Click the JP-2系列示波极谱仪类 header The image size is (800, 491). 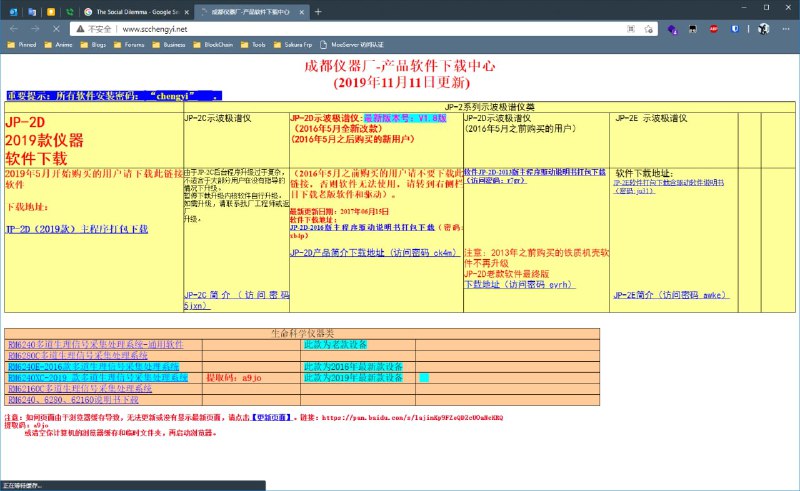click(x=489, y=107)
